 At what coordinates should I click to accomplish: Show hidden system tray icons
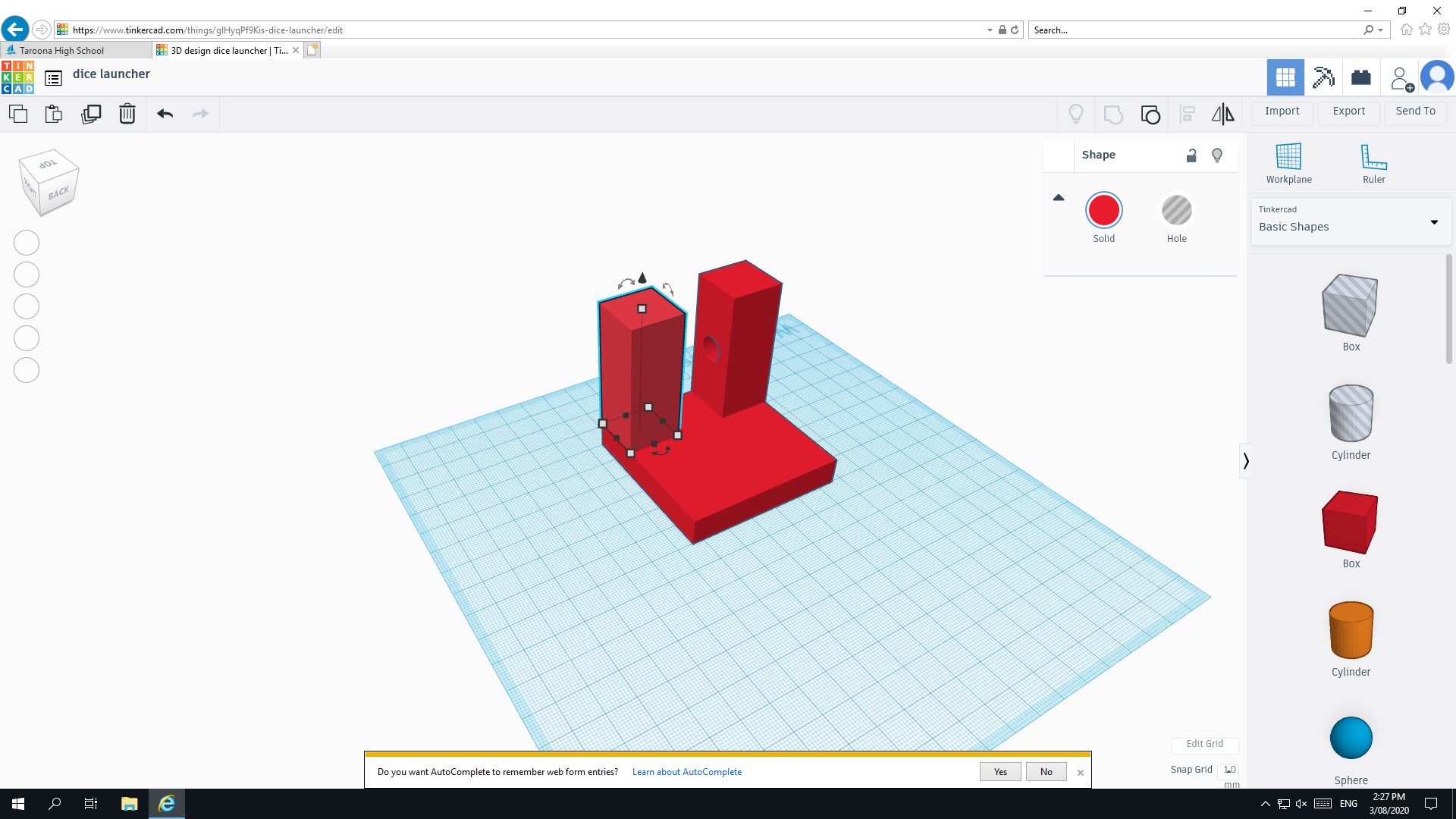point(1265,804)
